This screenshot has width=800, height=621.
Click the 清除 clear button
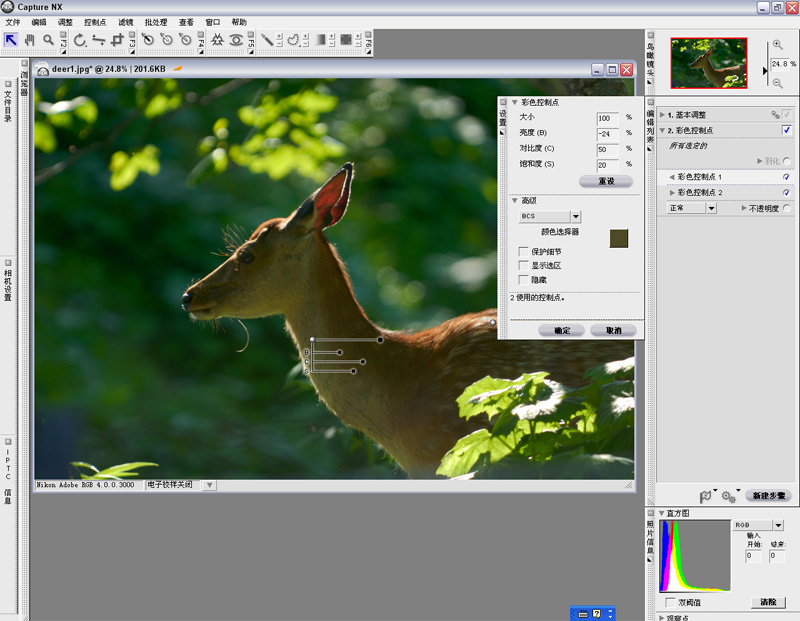tap(768, 602)
